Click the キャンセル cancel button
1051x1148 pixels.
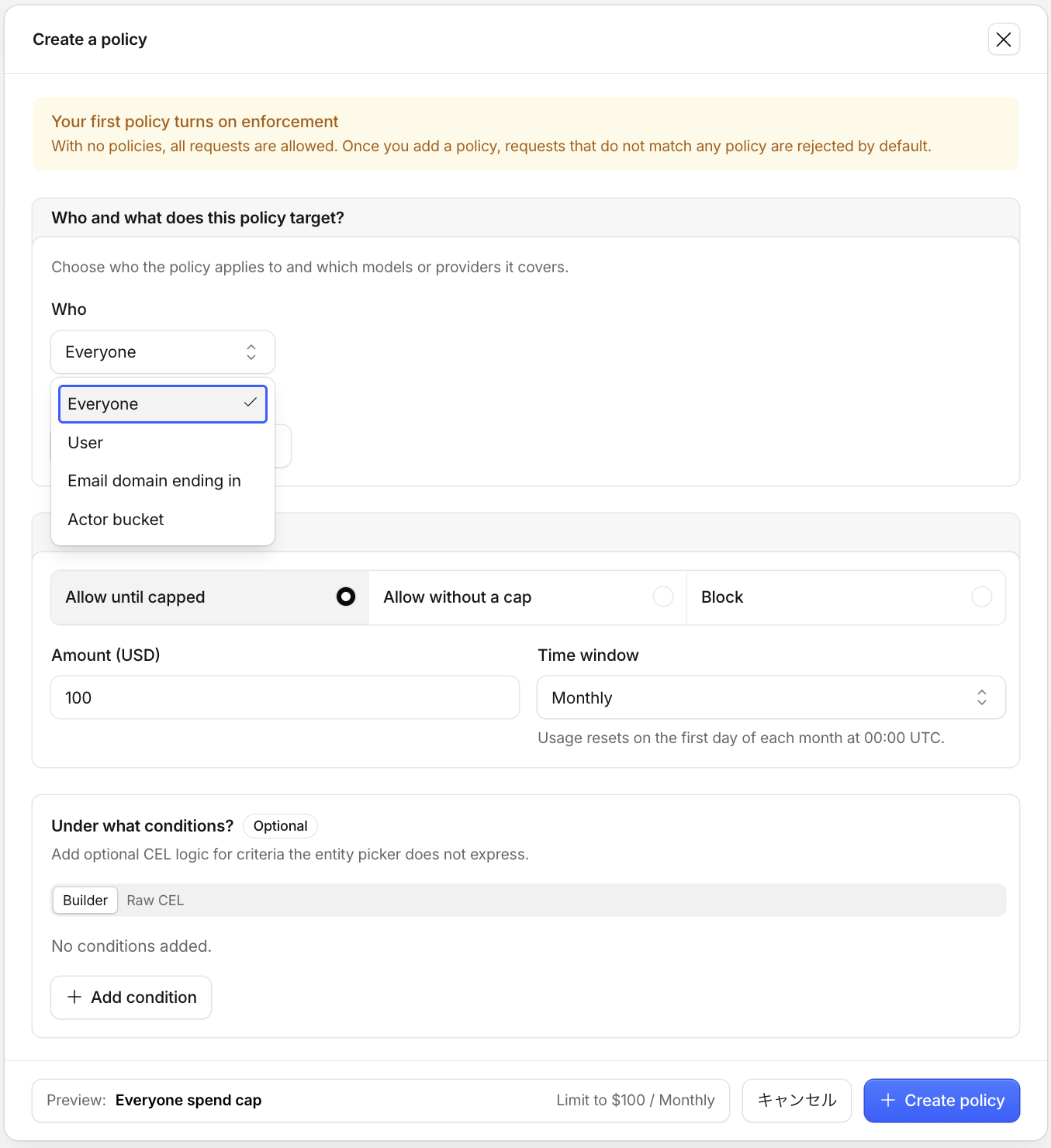click(797, 1101)
